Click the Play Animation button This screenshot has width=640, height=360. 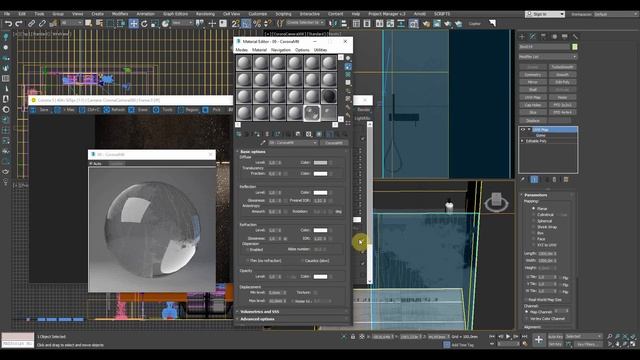[508, 337]
